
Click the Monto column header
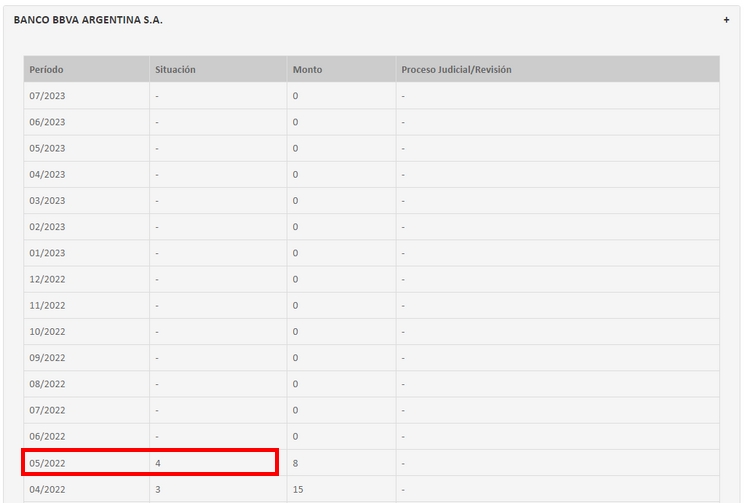[307, 70]
